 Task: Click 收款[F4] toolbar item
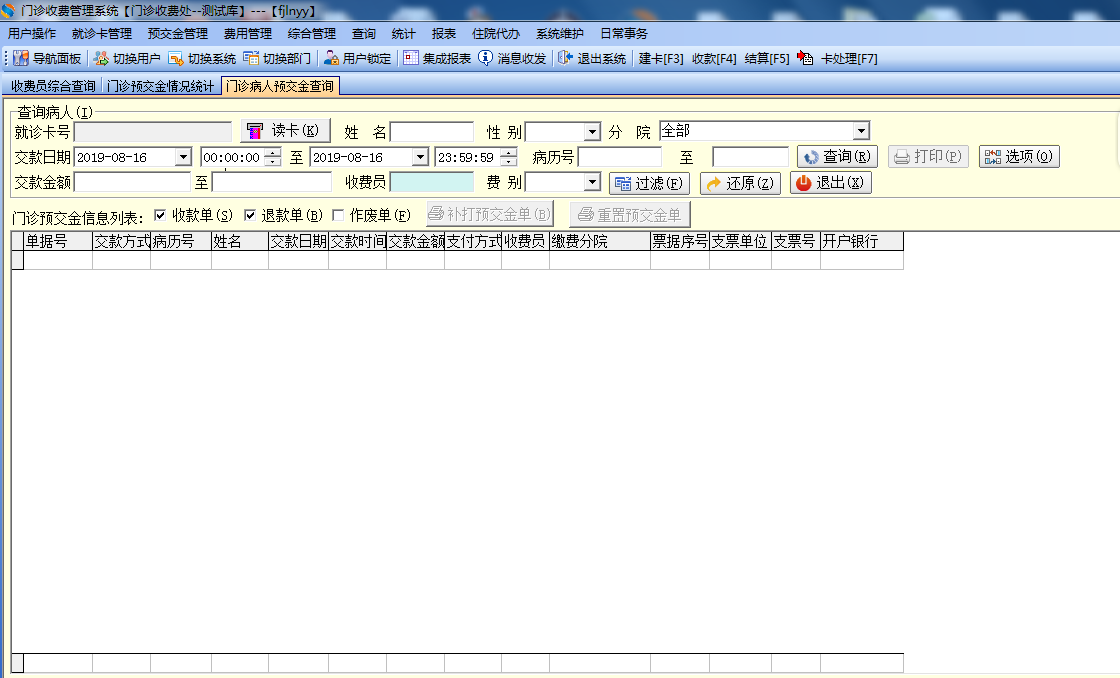coord(714,59)
